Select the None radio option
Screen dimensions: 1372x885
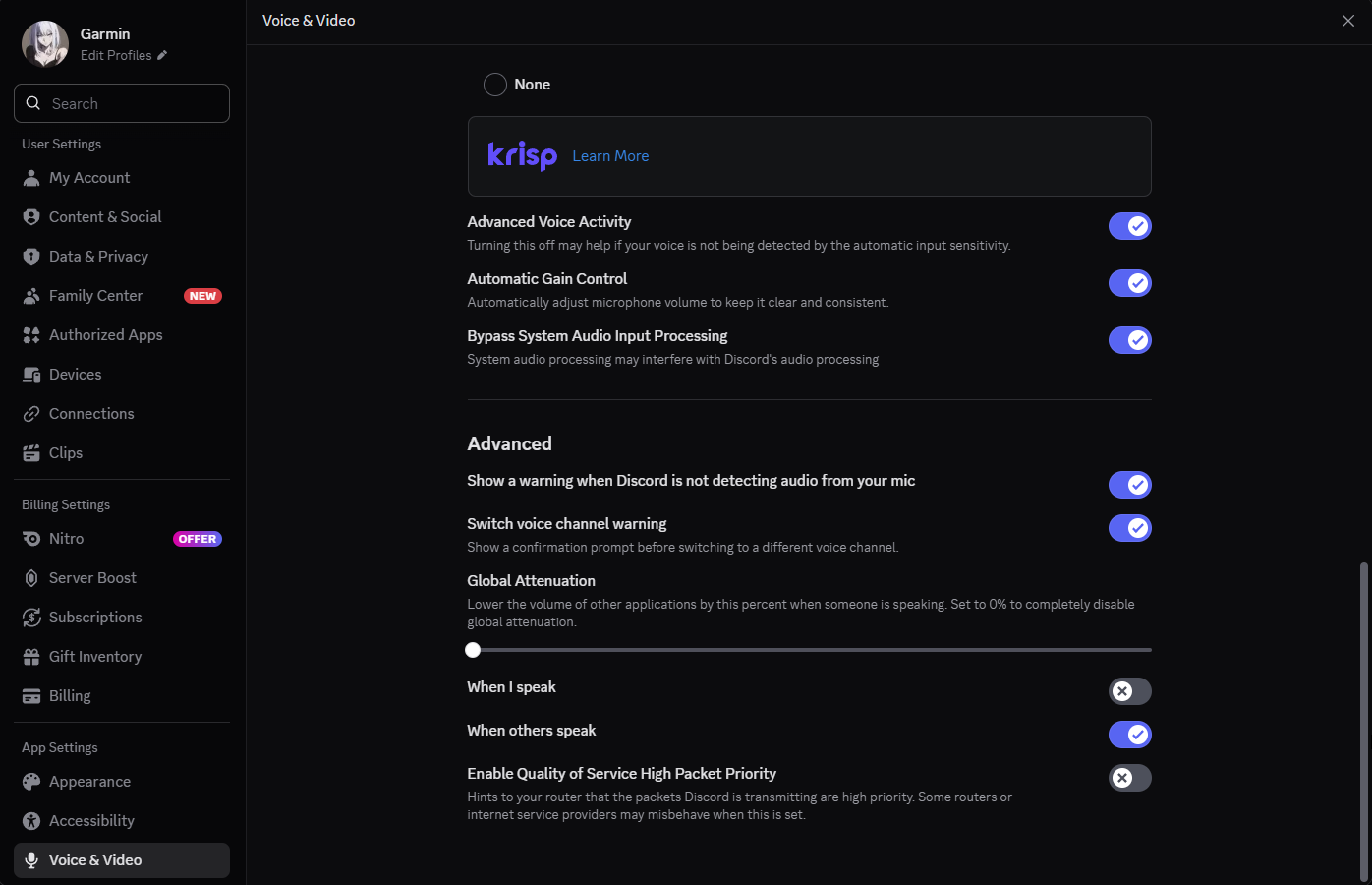[x=495, y=85]
